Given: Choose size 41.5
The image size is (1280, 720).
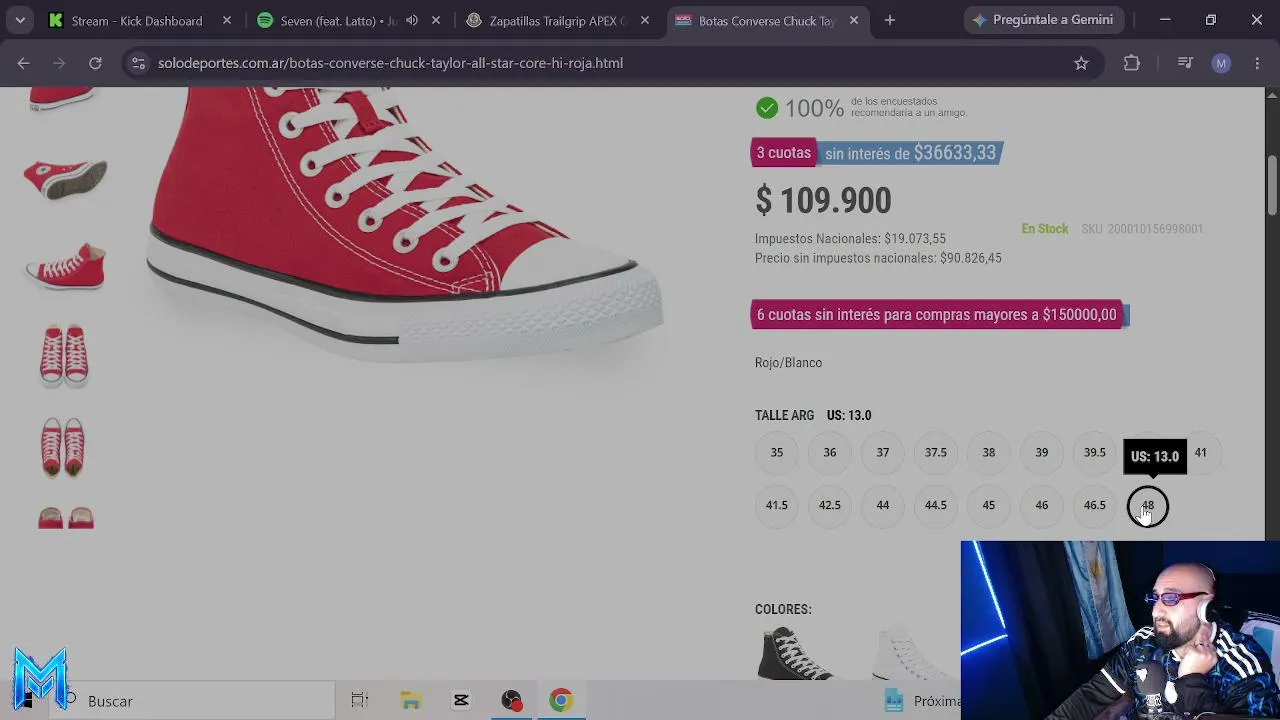Looking at the screenshot, I should (x=777, y=506).
